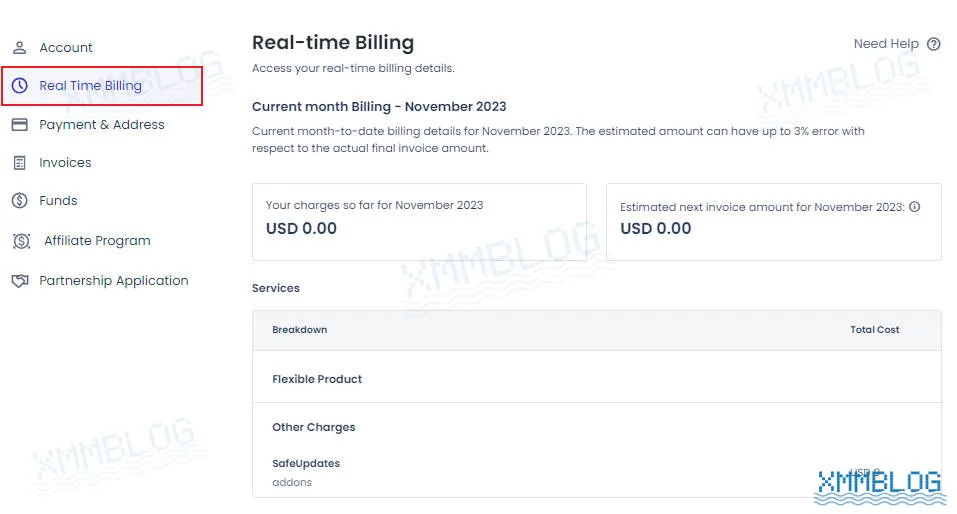Click the Real Time Billing clock icon
Image resolution: width=957 pixels, height=514 pixels.
[20, 85]
